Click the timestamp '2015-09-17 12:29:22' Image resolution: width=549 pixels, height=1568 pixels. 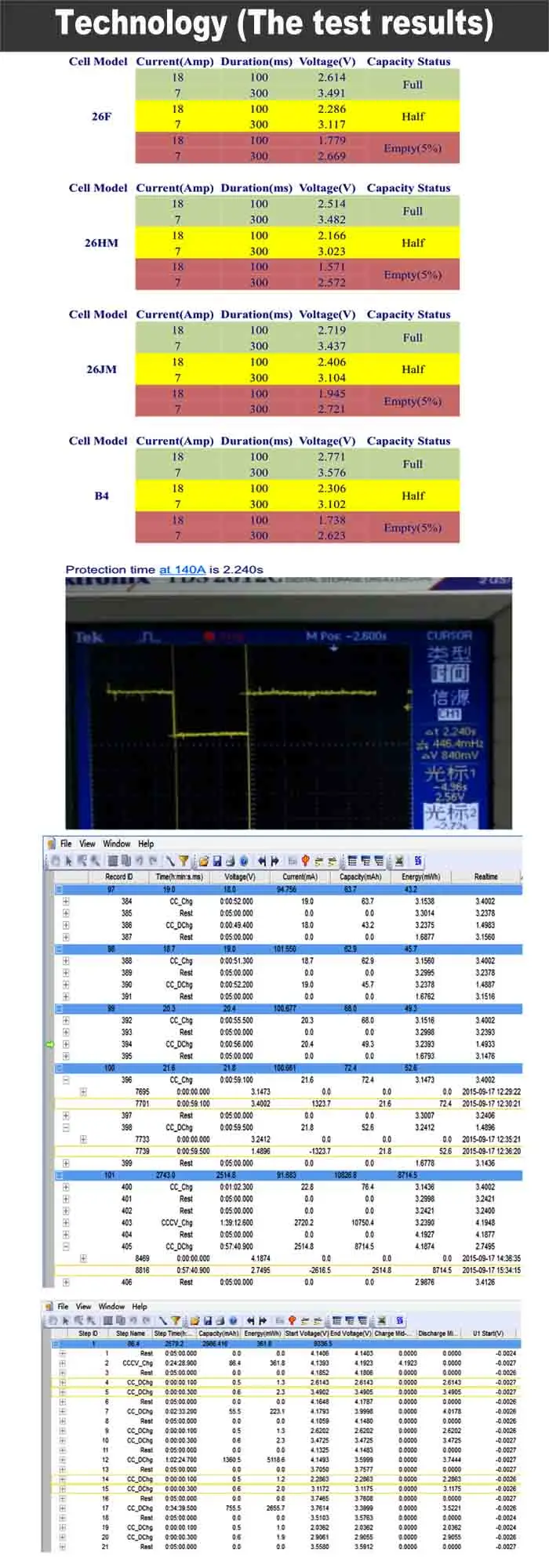click(x=492, y=1091)
